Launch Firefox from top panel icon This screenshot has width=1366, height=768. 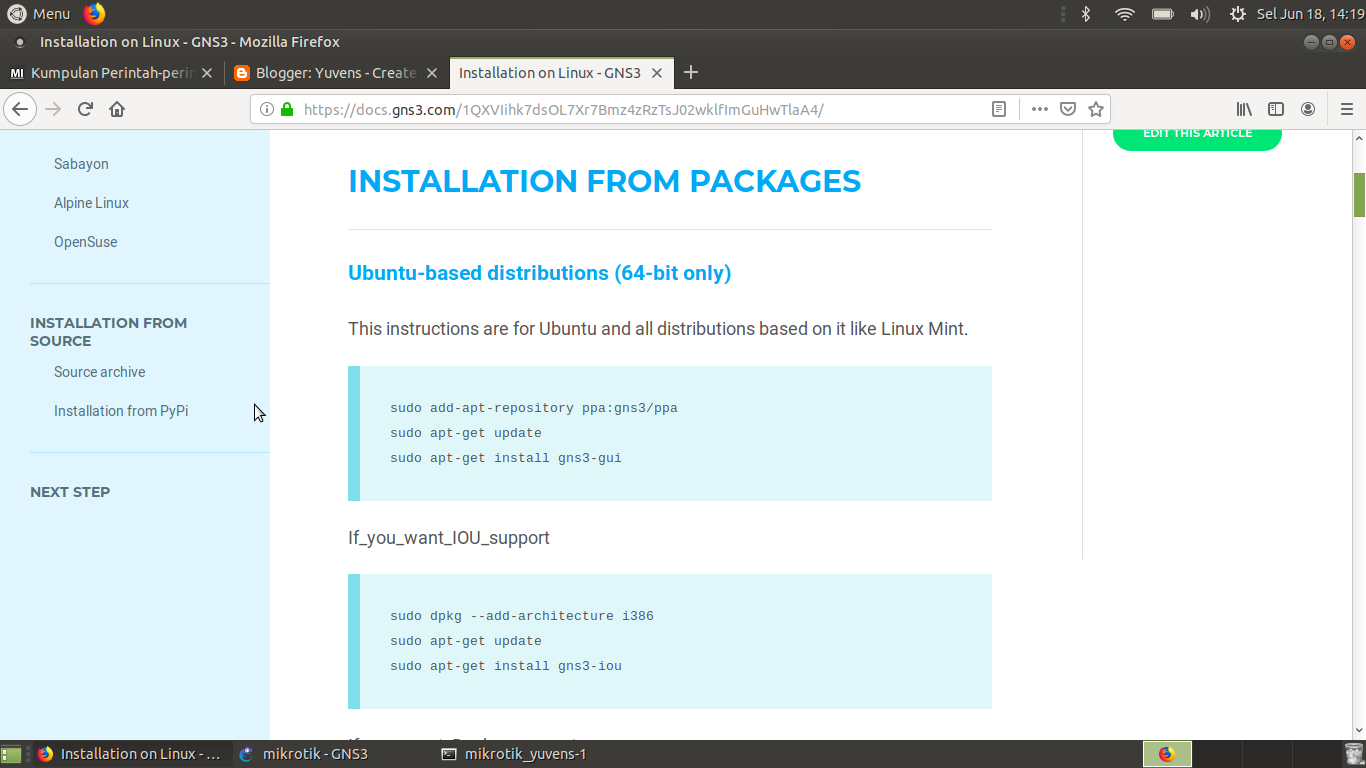tap(94, 14)
